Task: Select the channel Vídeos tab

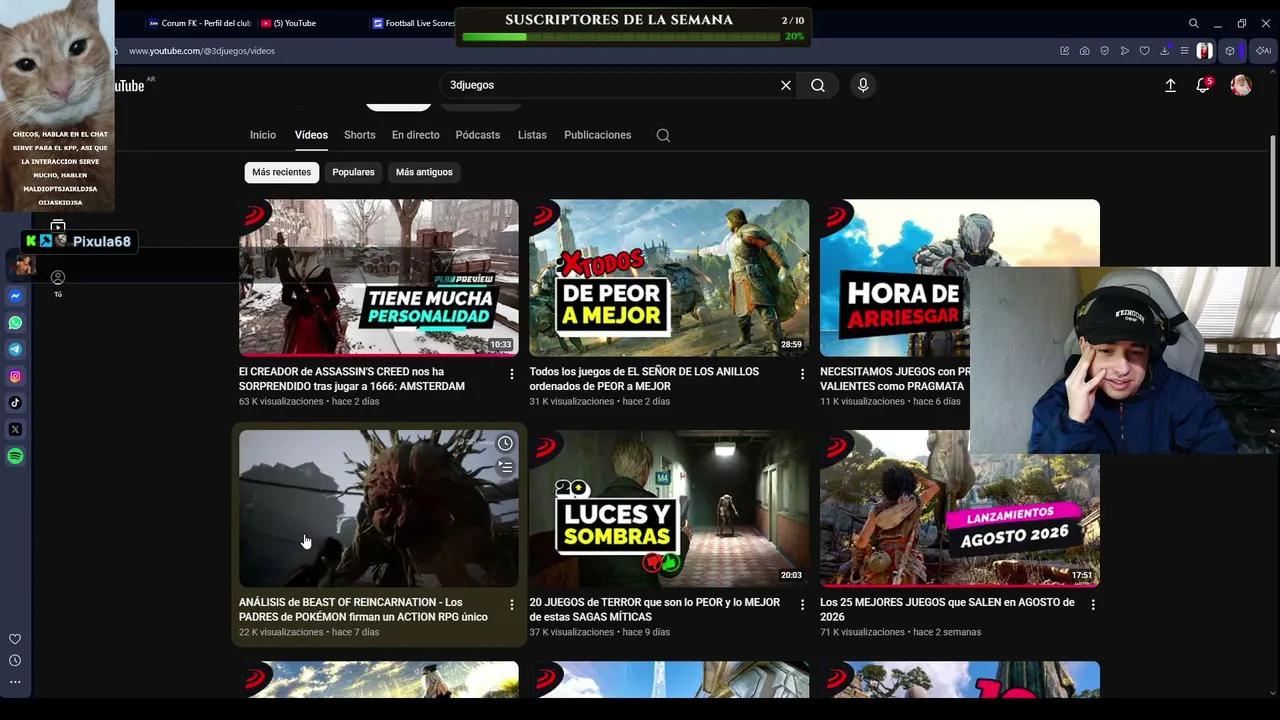Action: (311, 135)
